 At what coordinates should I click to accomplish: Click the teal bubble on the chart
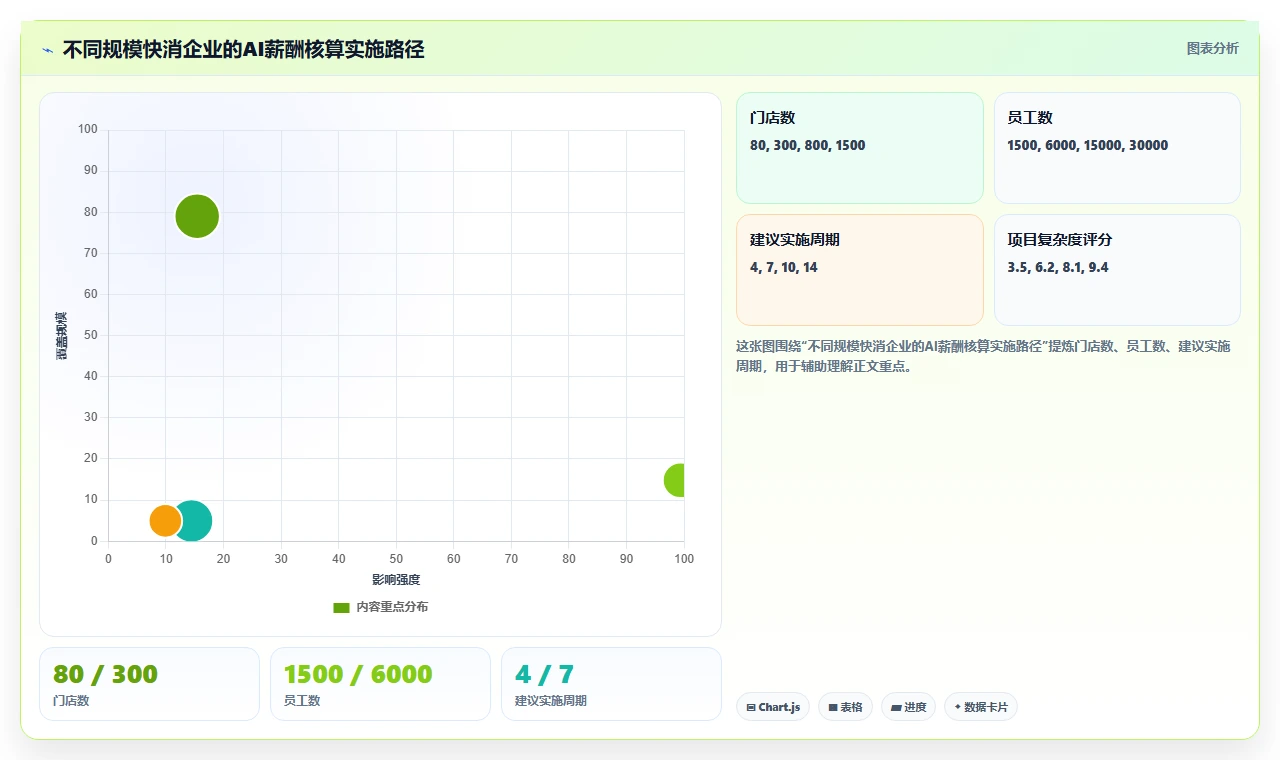[x=193, y=520]
